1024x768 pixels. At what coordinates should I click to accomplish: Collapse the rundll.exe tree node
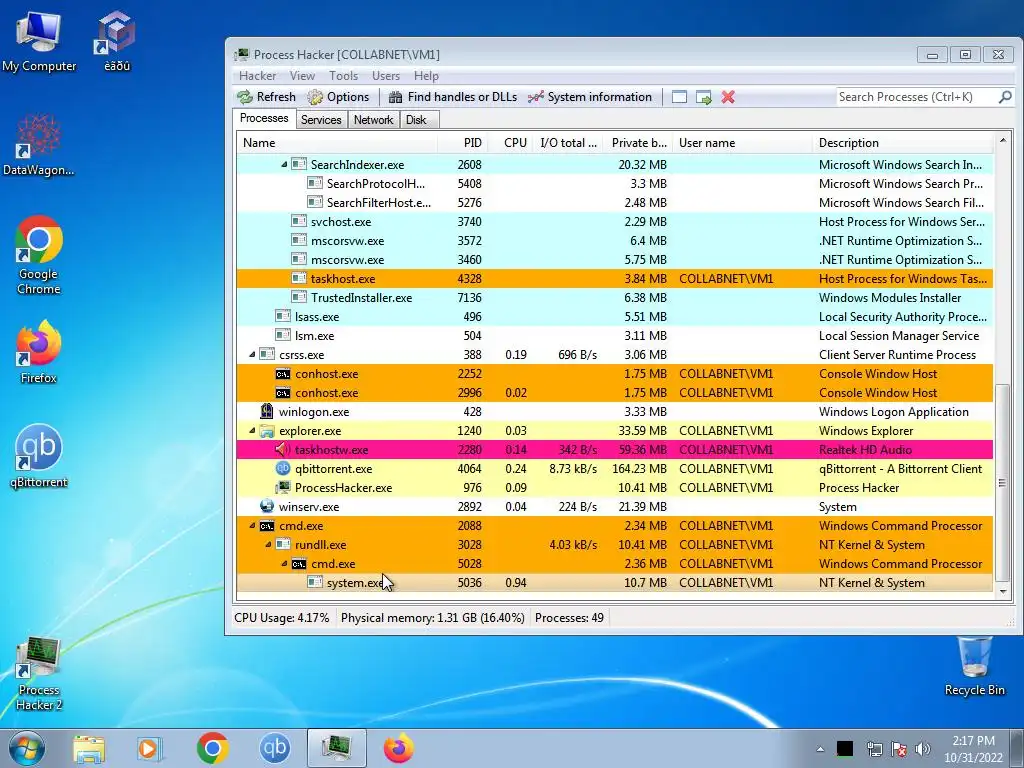[x=268, y=545]
